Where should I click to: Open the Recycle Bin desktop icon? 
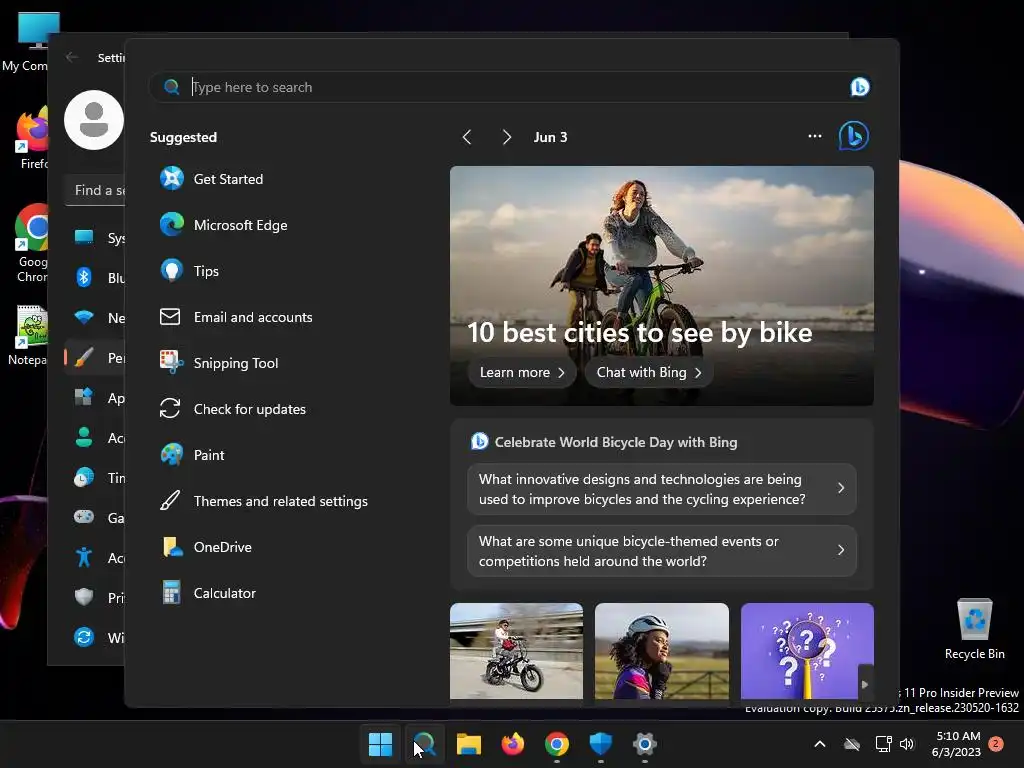click(974, 629)
